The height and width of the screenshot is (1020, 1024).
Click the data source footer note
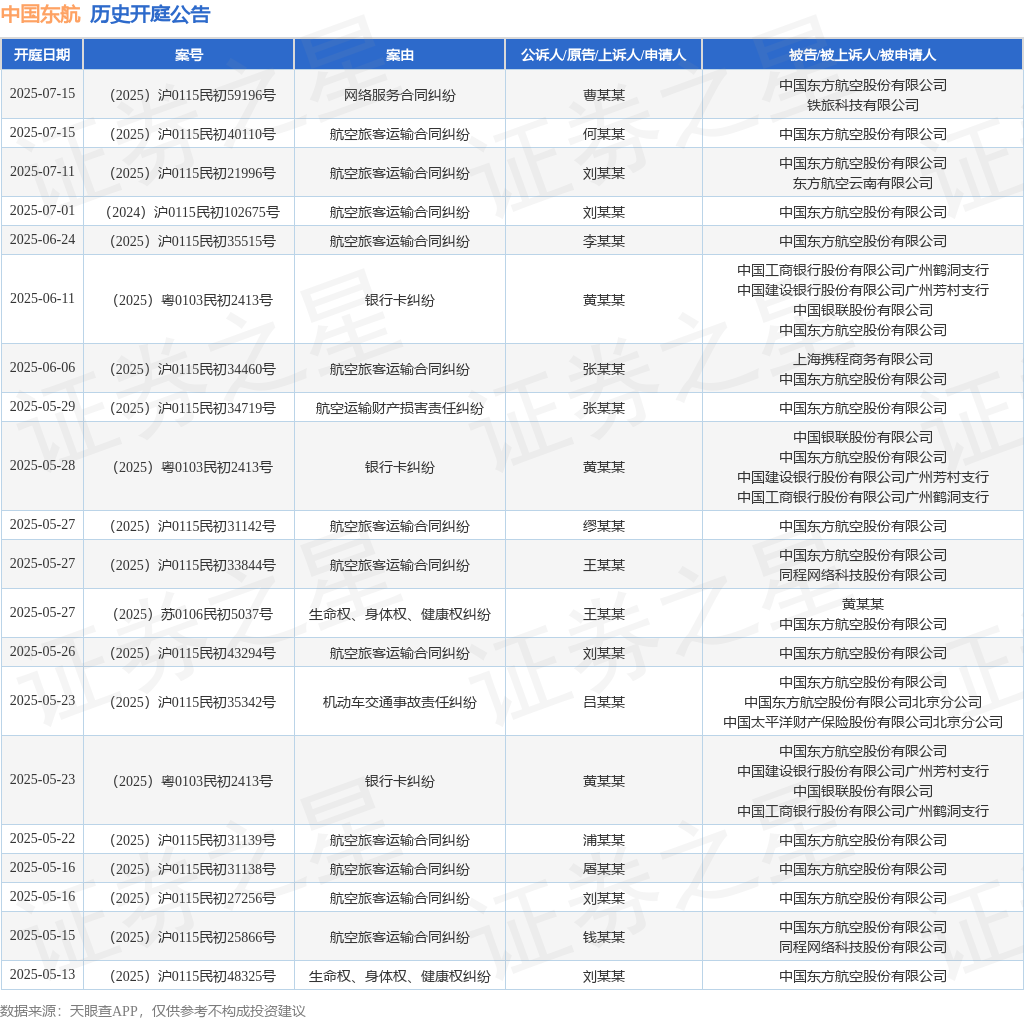[153, 1011]
